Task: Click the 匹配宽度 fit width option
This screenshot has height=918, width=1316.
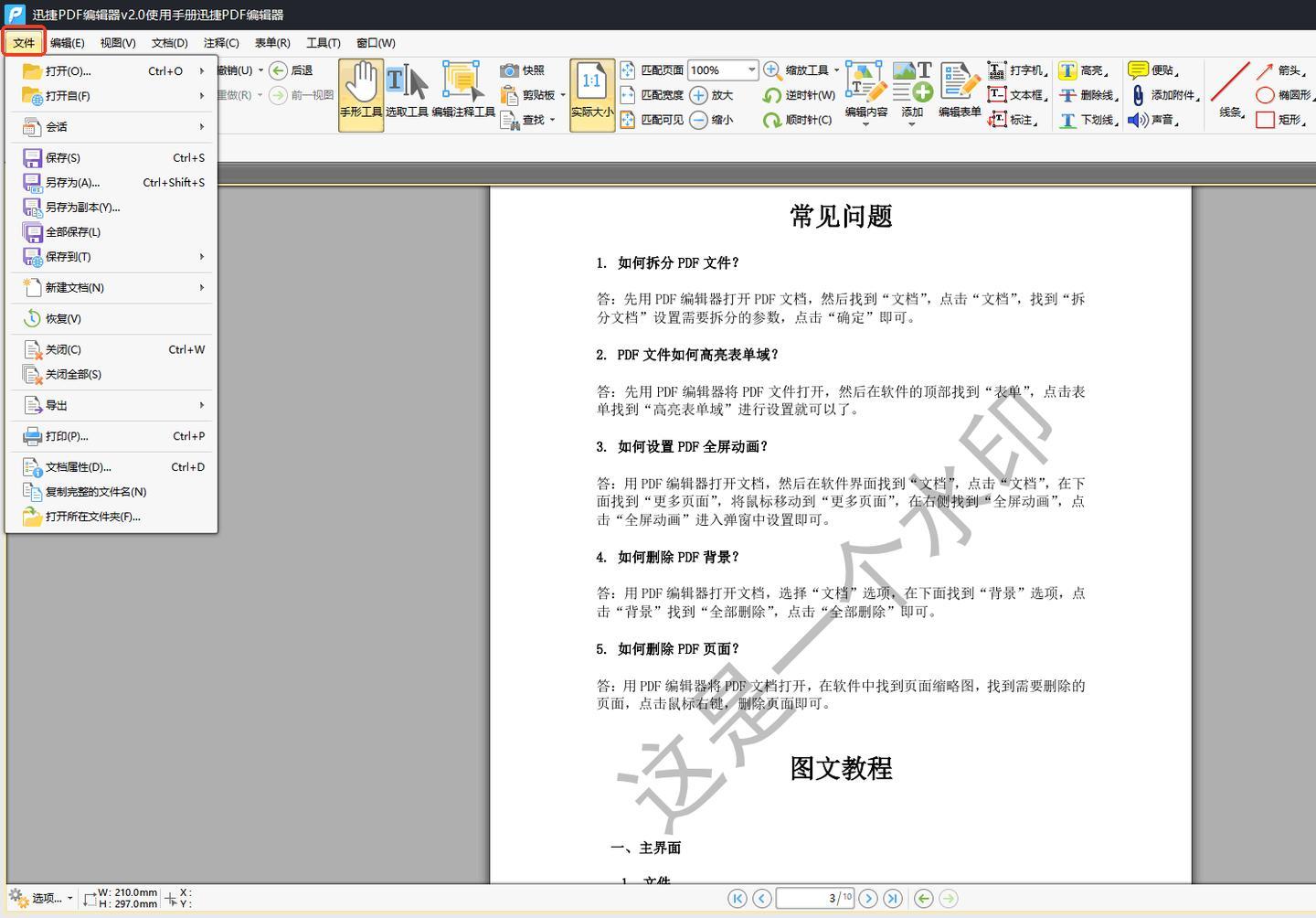Action: (652, 95)
